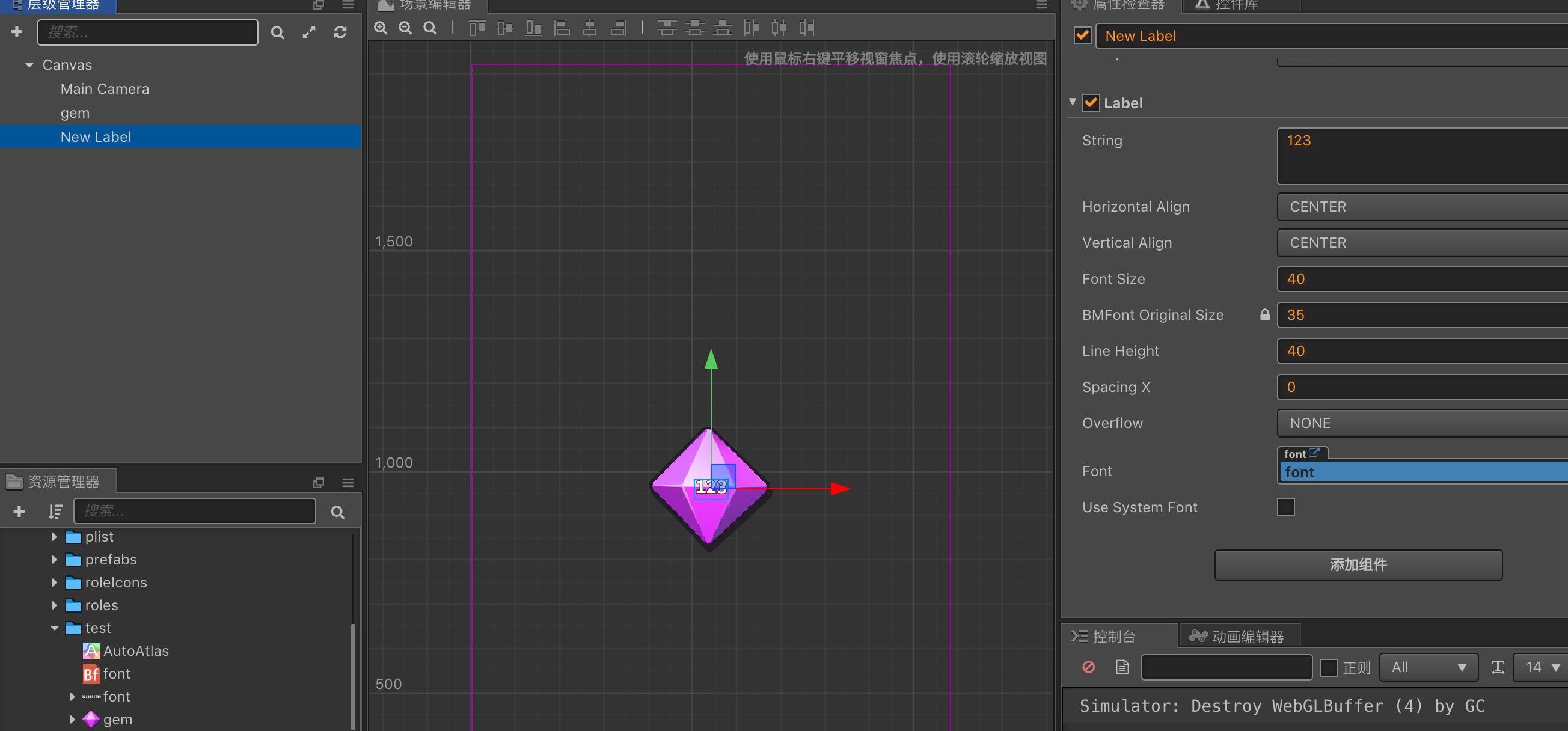Toggle the Use System Font checkbox
Viewport: 1568px width, 731px height.
pyautogui.click(x=1285, y=506)
